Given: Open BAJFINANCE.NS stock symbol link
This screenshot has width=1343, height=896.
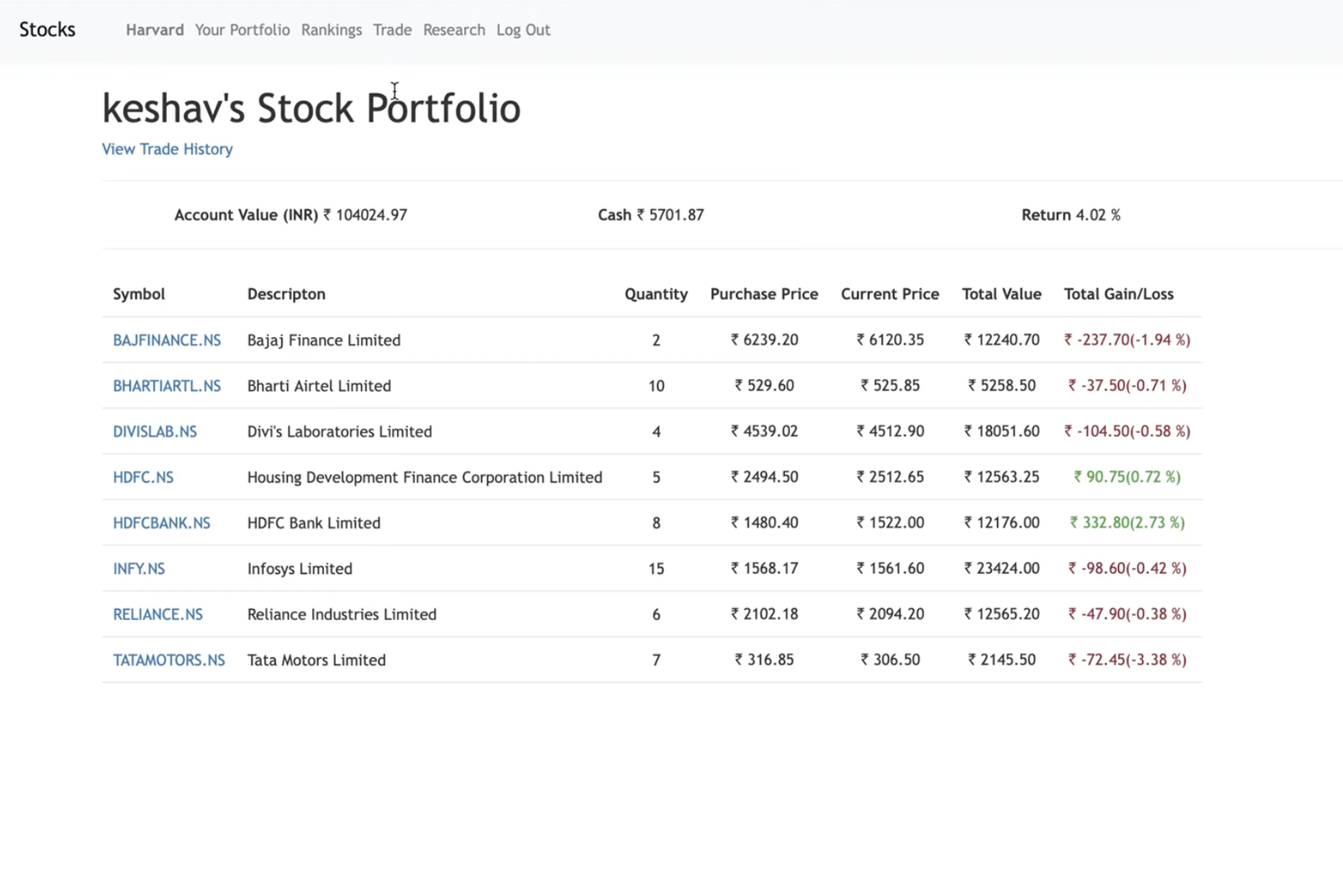Looking at the screenshot, I should [x=166, y=340].
